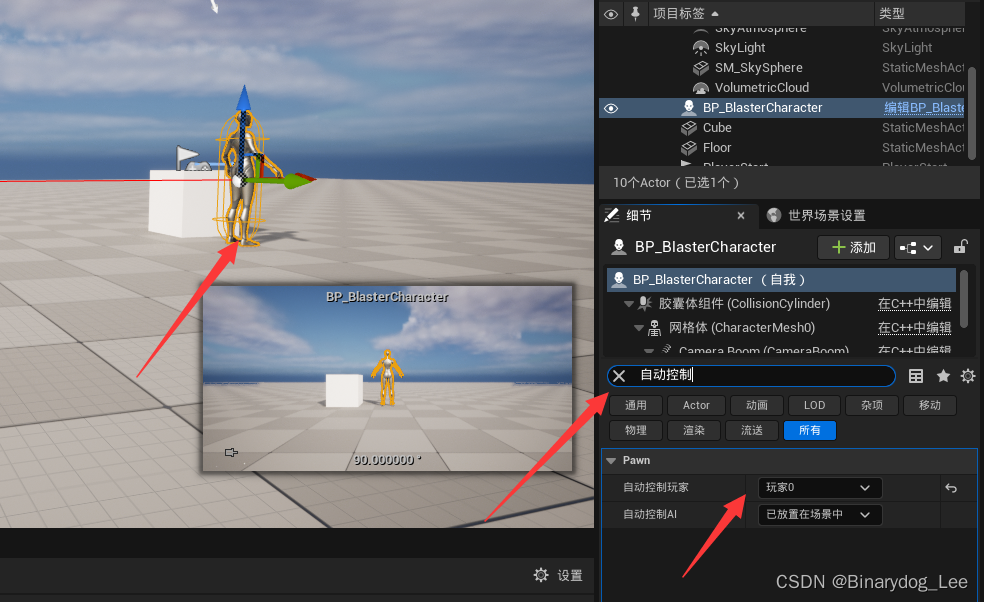Collapse the Pawn category section
Image resolution: width=984 pixels, height=602 pixels.
pos(611,461)
